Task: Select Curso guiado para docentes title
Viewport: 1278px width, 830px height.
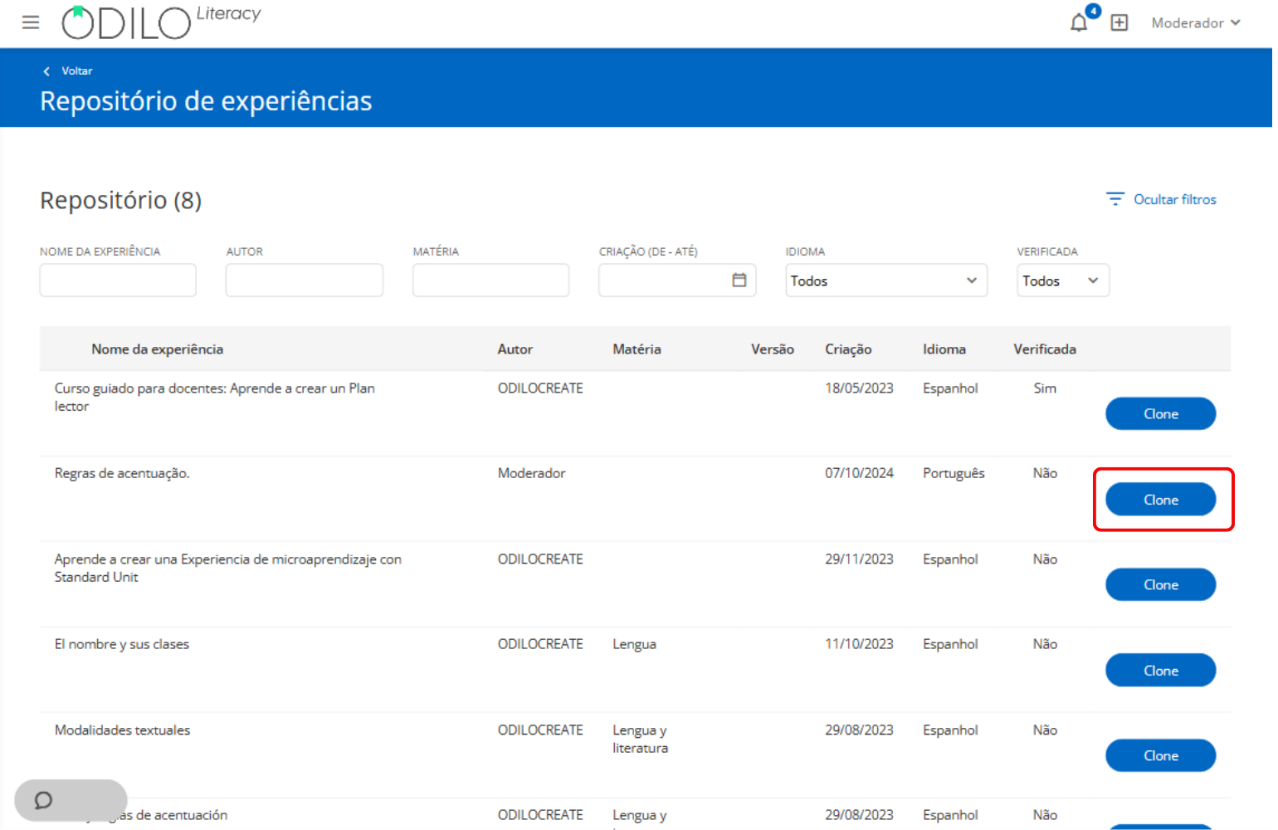Action: 214,397
